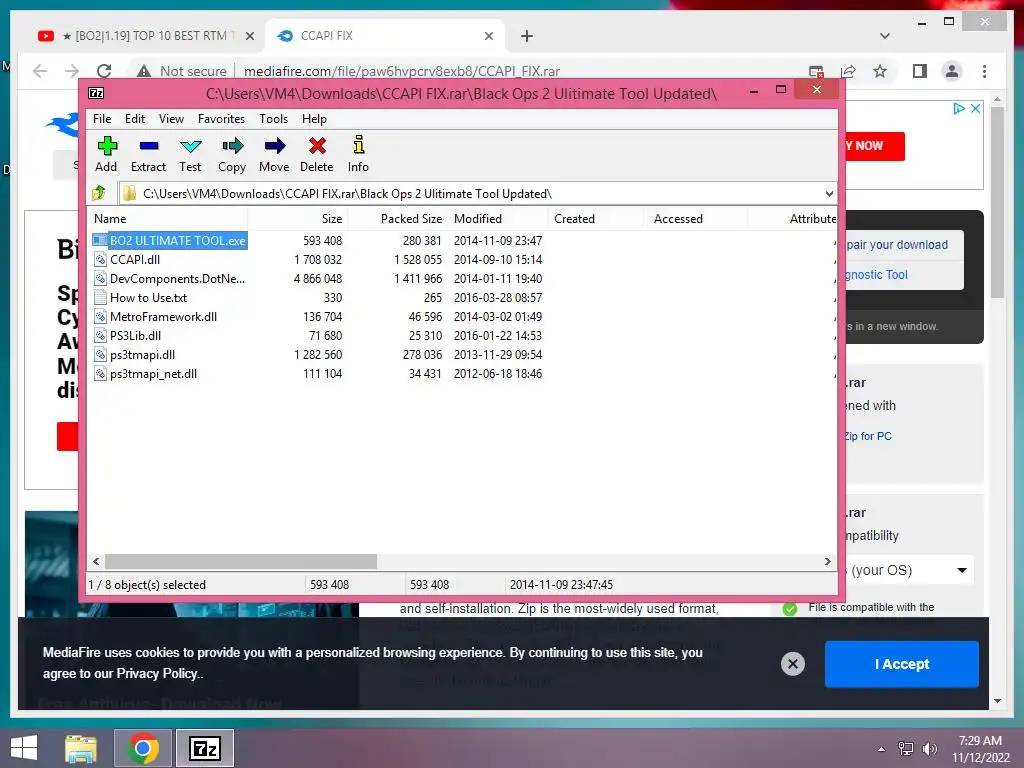Click the Not secure warning icon

[x=144, y=71]
